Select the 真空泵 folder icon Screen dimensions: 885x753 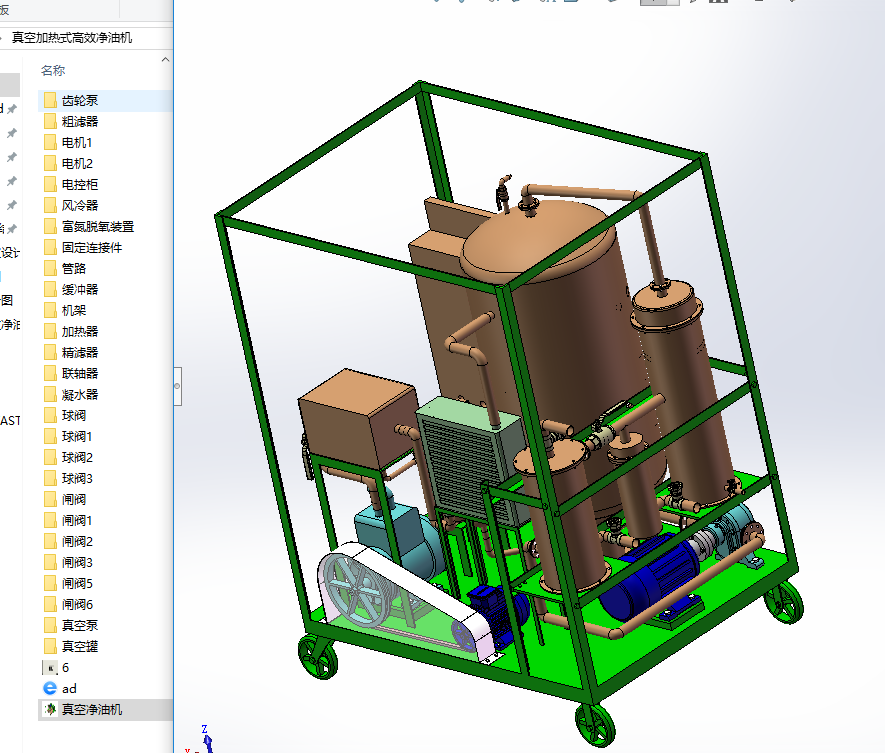click(x=50, y=625)
